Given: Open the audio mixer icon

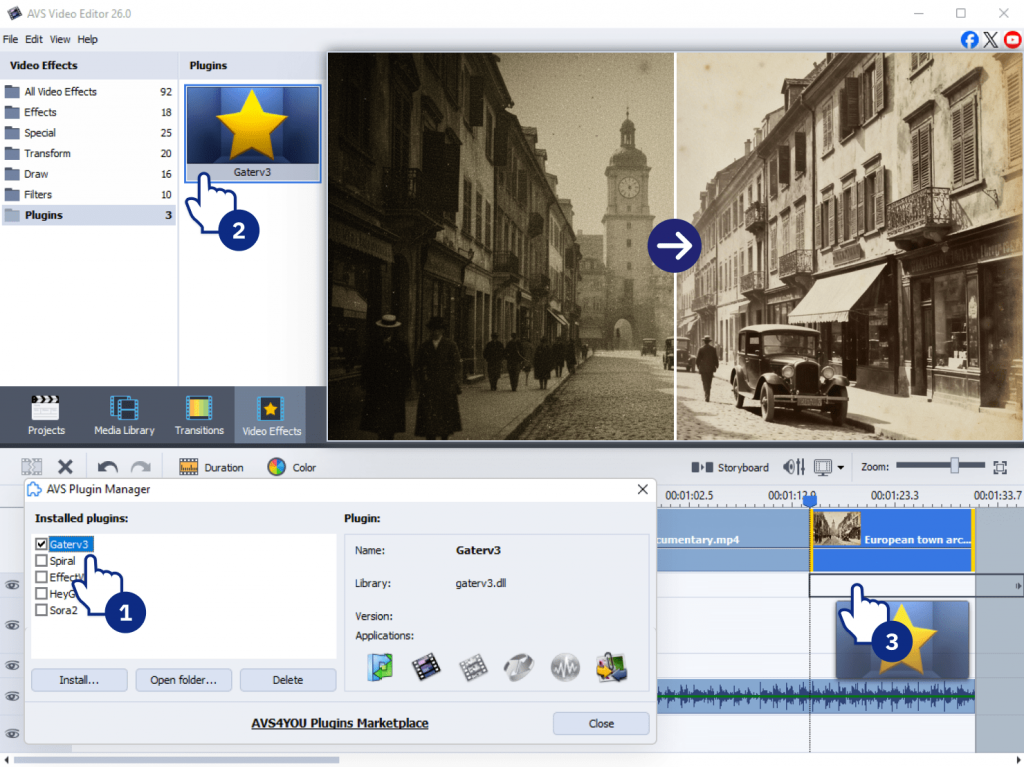Looking at the screenshot, I should (794, 467).
